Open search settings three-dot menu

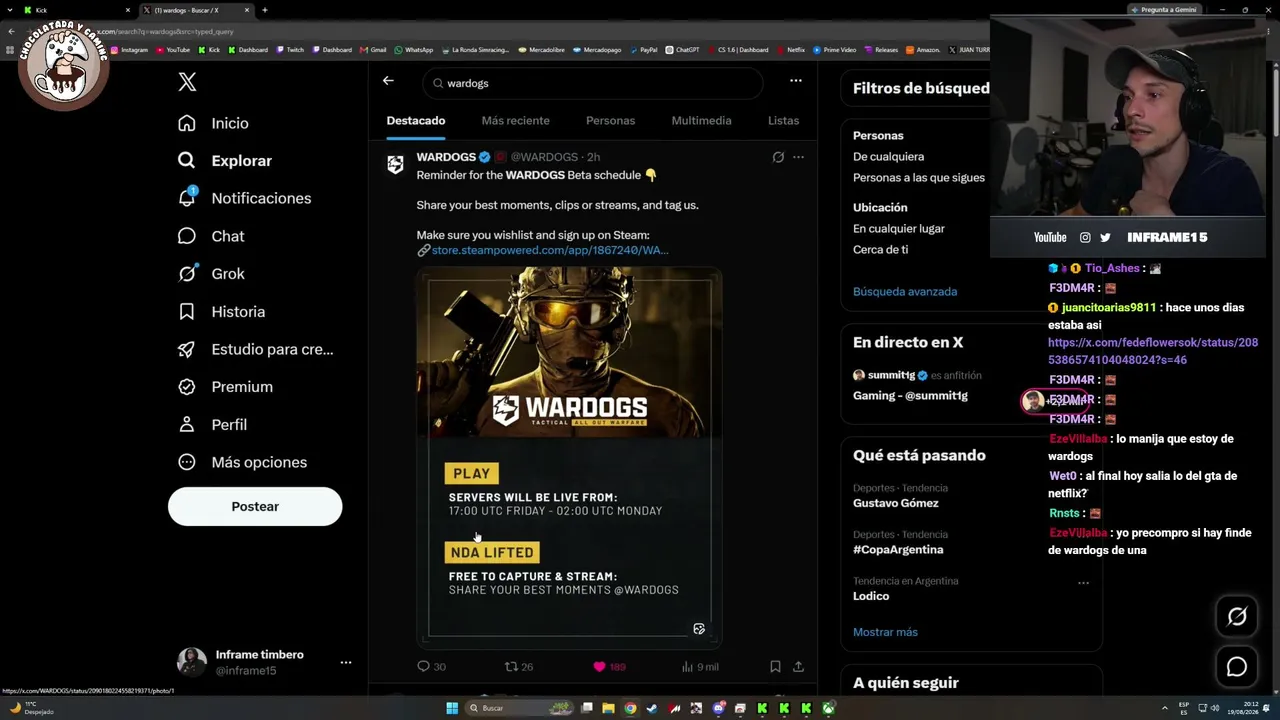[795, 81]
